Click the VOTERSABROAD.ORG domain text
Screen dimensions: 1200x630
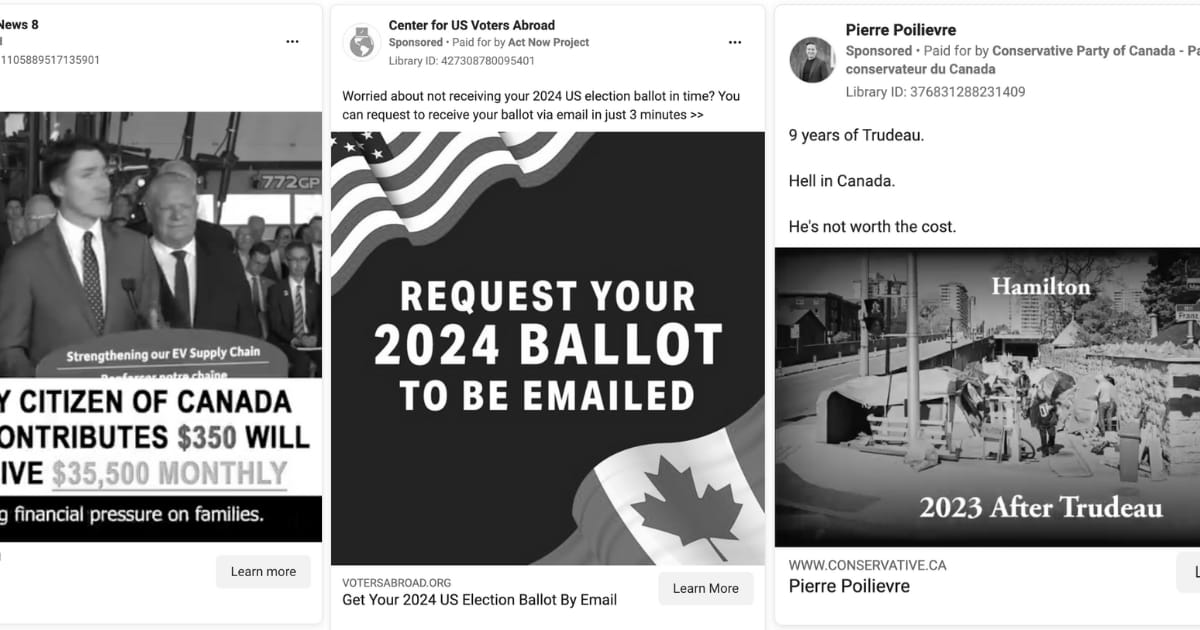click(397, 583)
